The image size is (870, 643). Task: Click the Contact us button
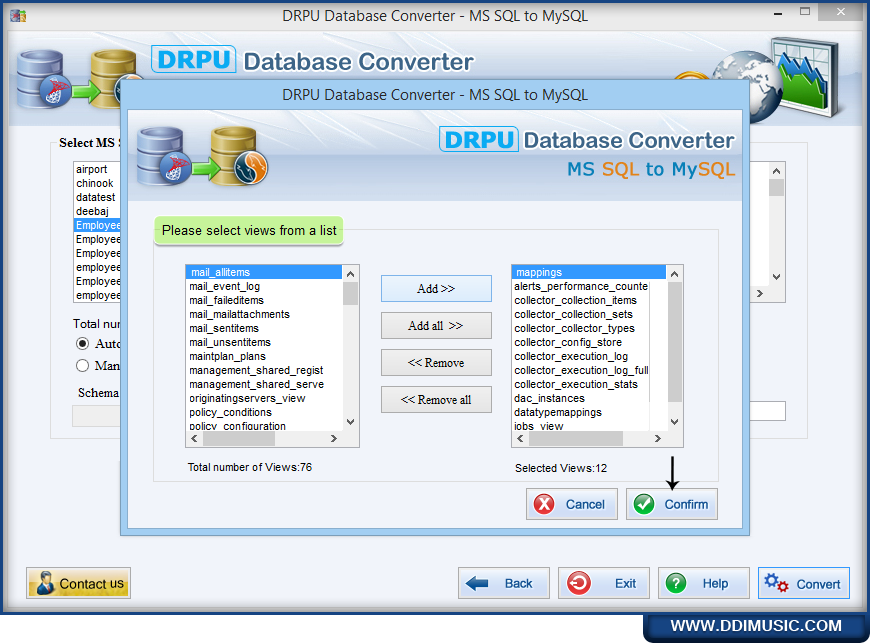(x=78, y=583)
